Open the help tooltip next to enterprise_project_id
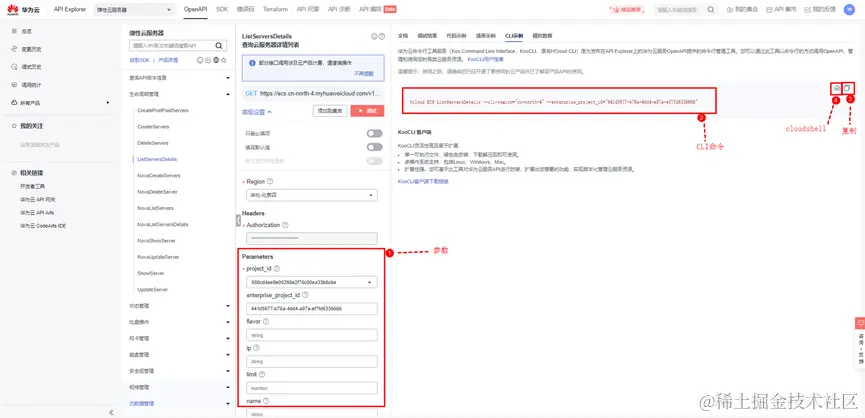The height and width of the screenshot is (418, 865). pyautogui.click(x=306, y=295)
